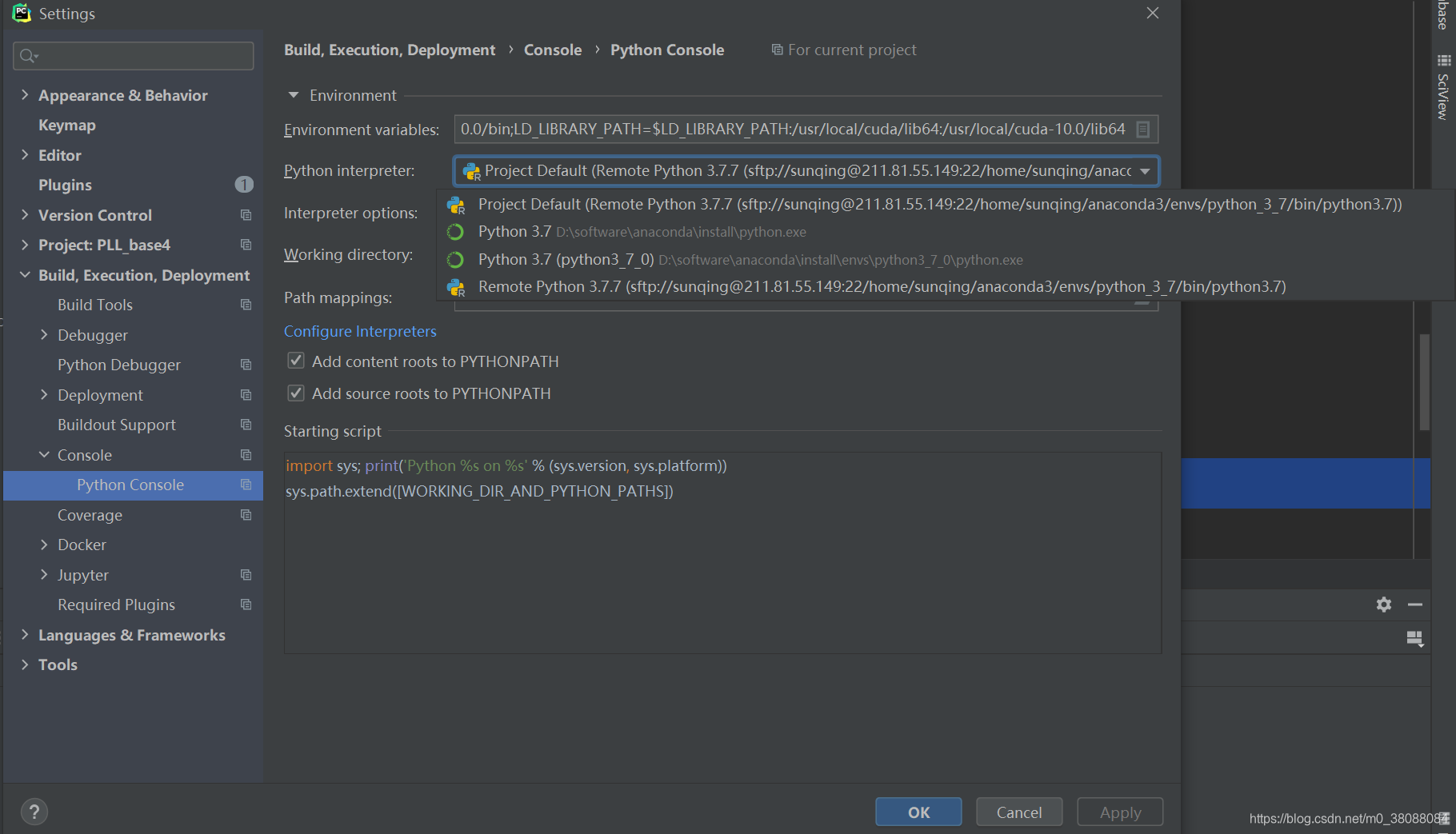The width and height of the screenshot is (1456, 834).
Task: Click the PyCharm logo in the Settings title bar
Action: [x=22, y=13]
